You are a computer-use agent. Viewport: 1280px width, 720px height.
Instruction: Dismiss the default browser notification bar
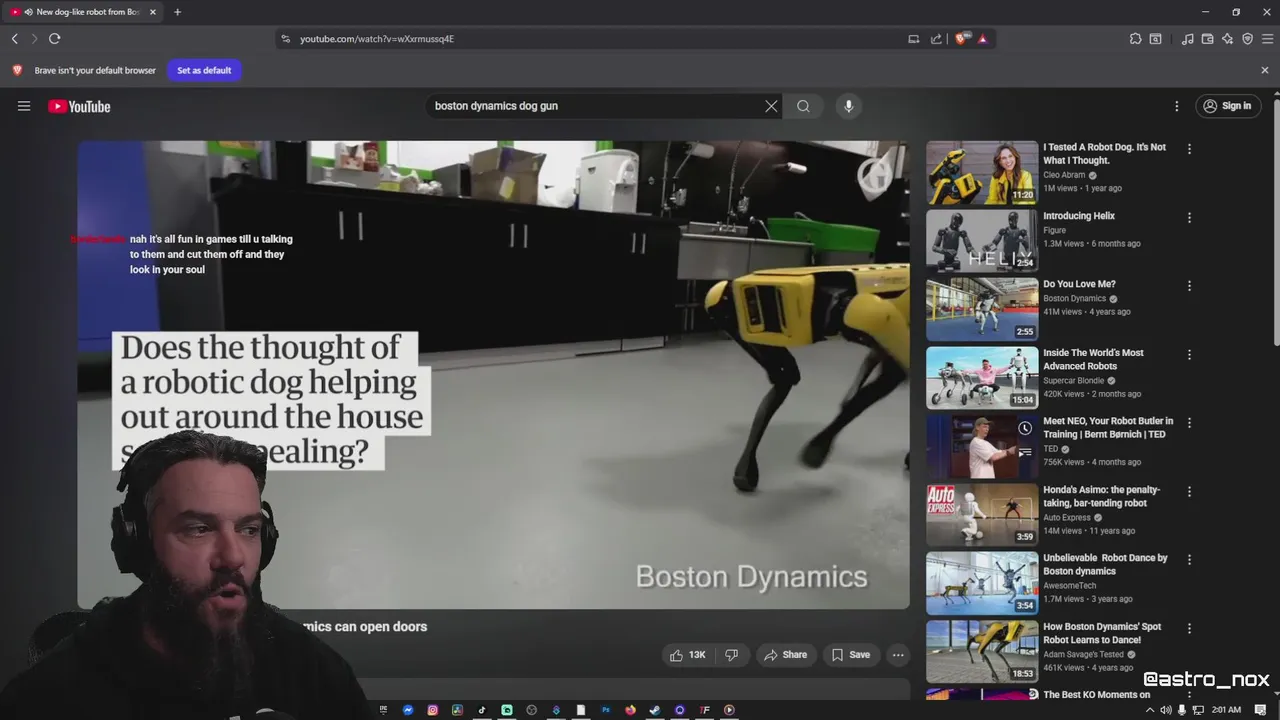click(x=1265, y=70)
